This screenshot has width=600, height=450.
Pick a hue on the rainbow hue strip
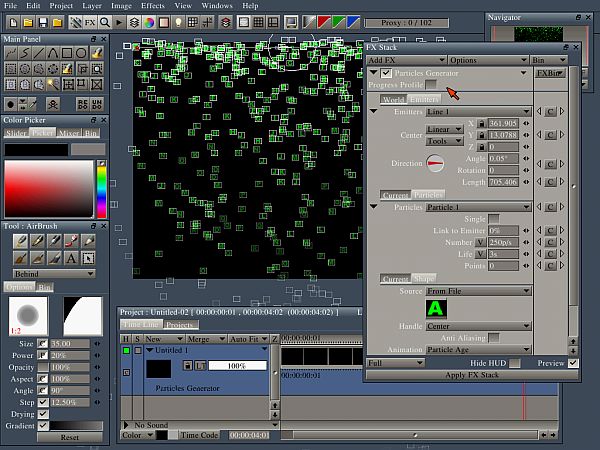click(x=101, y=191)
